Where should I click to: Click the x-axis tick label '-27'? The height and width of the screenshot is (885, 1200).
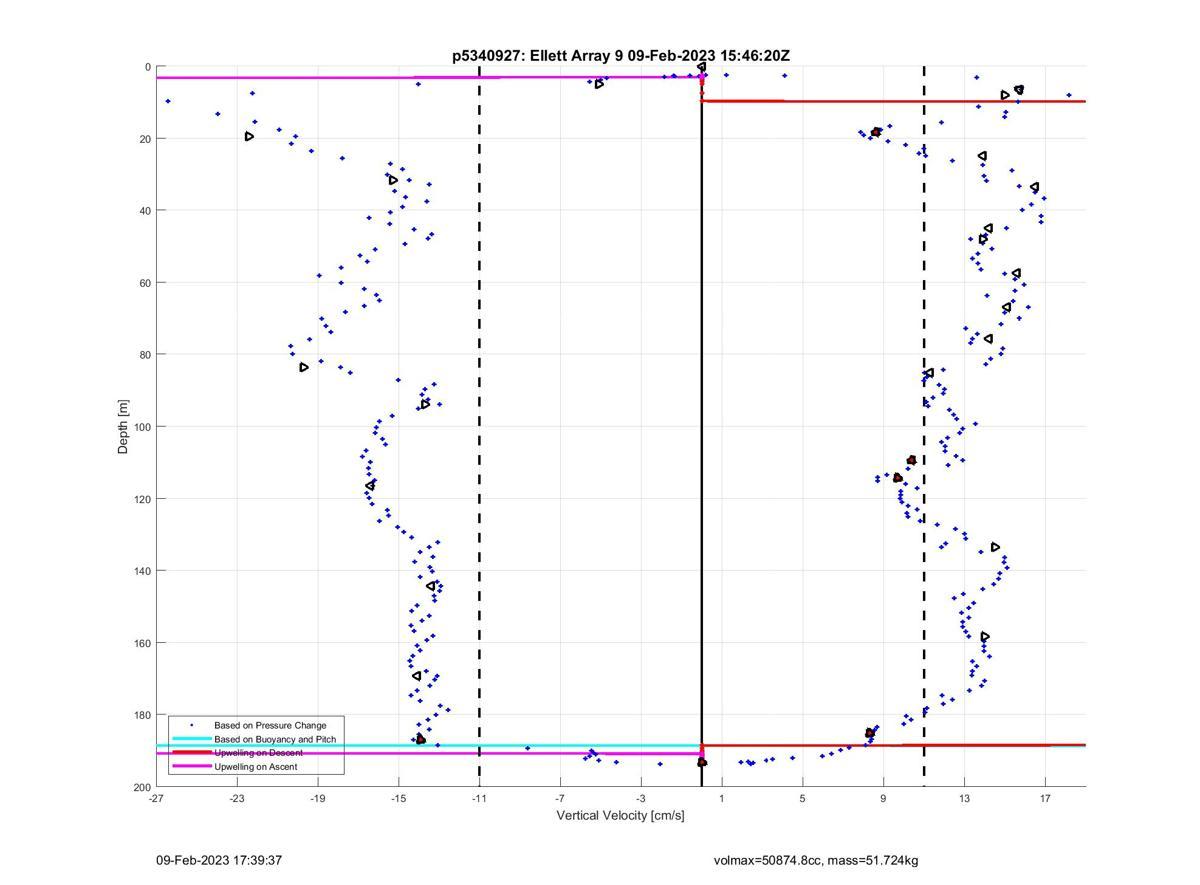[156, 799]
